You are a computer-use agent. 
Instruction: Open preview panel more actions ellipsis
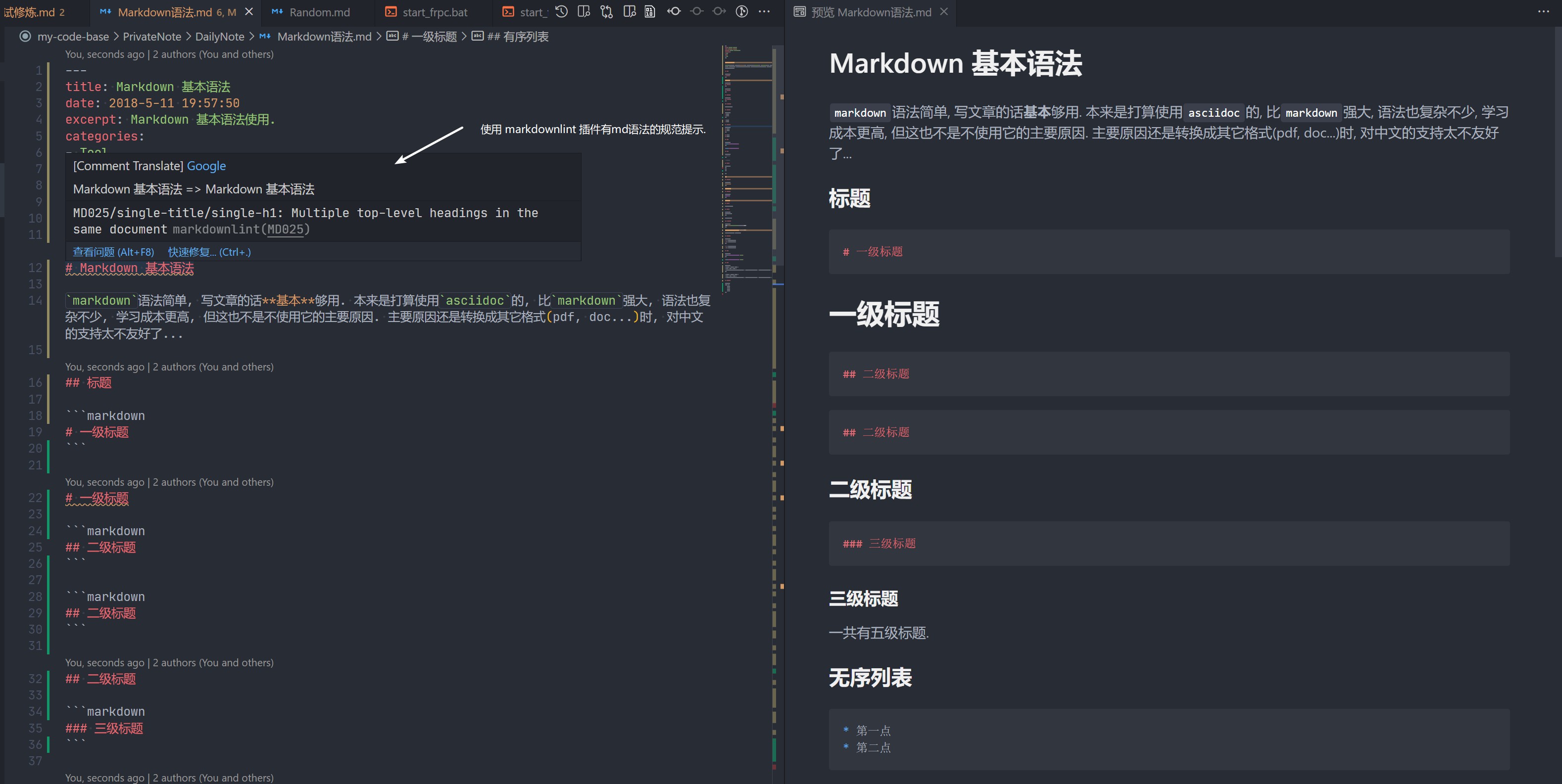(1544, 11)
